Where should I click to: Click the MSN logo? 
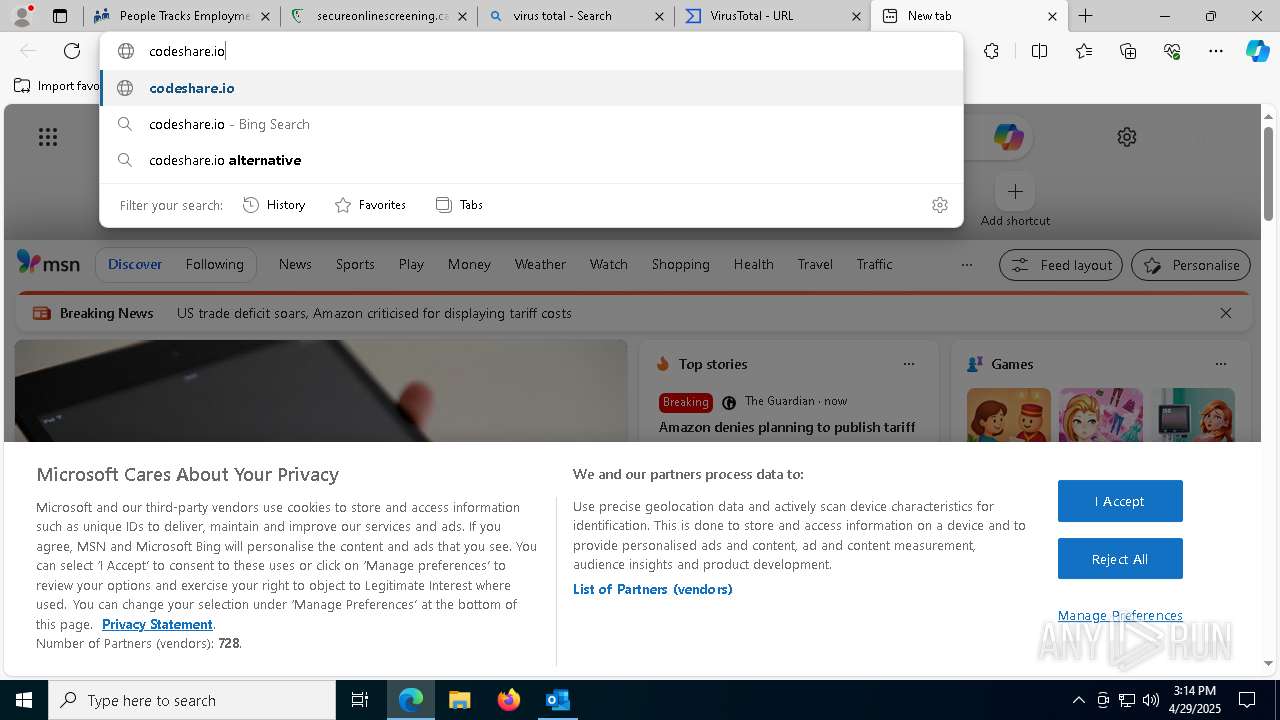coord(48,264)
